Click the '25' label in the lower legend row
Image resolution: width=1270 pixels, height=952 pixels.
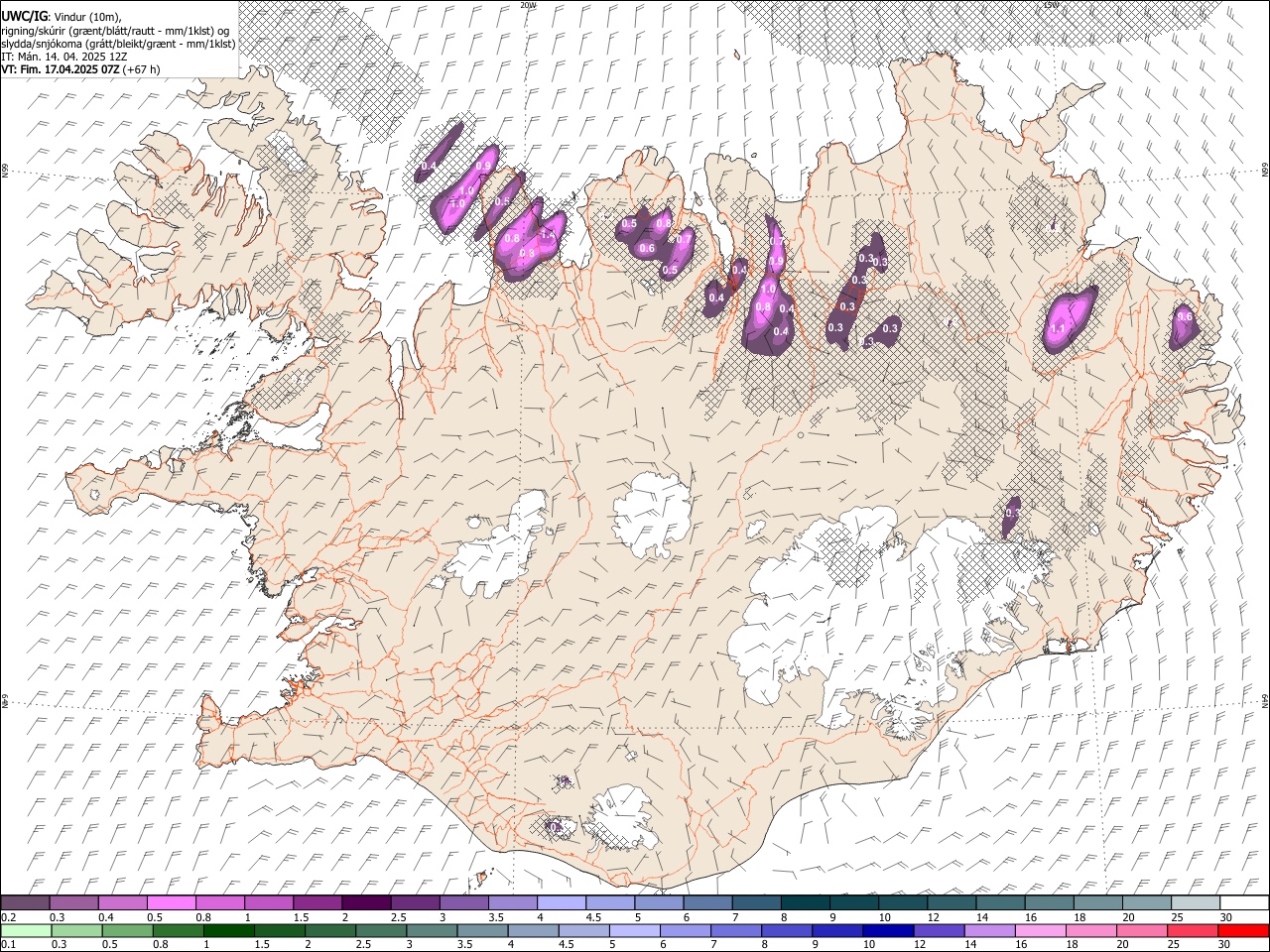pos(1174,945)
